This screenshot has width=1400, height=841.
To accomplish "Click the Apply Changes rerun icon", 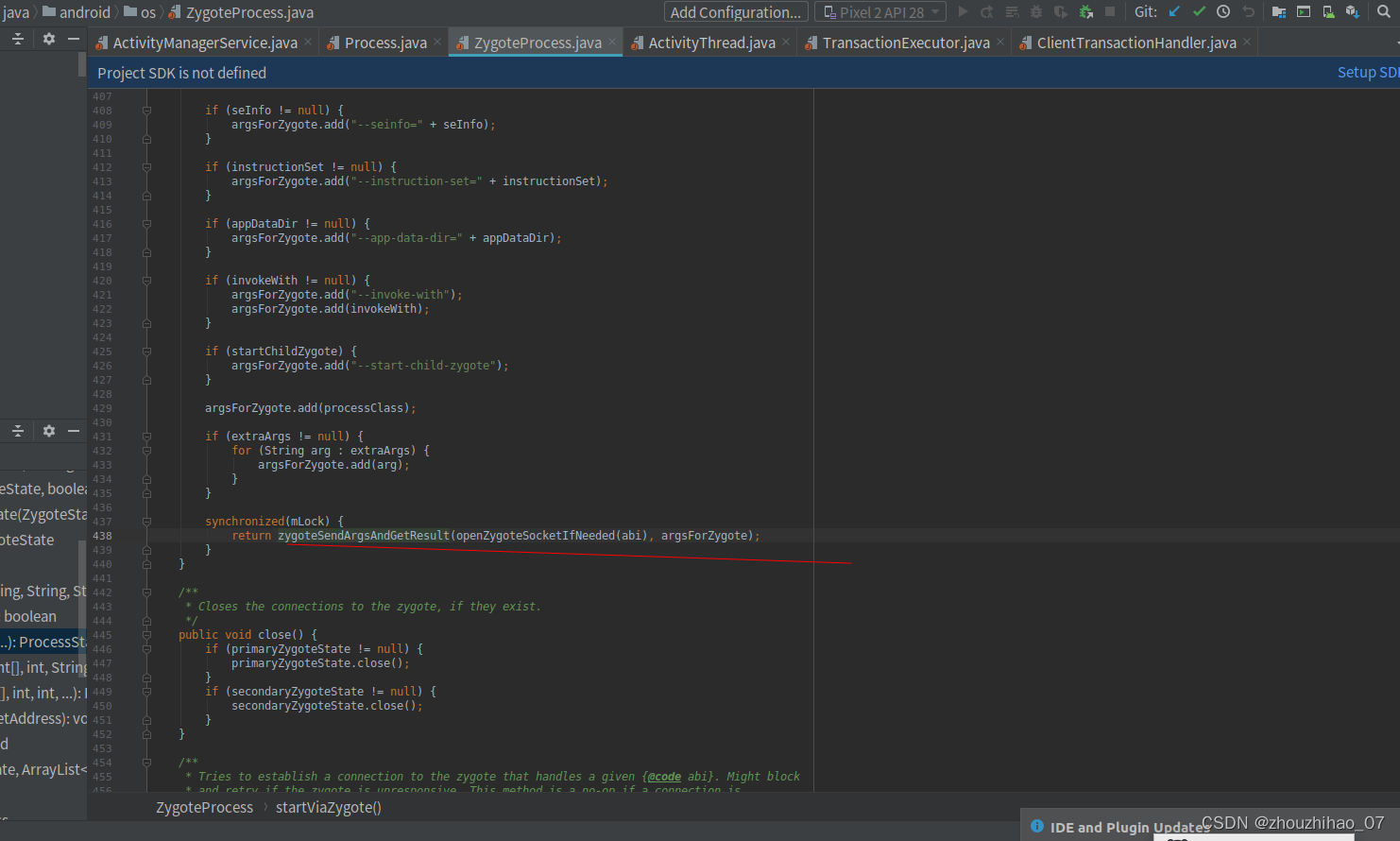I will (987, 11).
